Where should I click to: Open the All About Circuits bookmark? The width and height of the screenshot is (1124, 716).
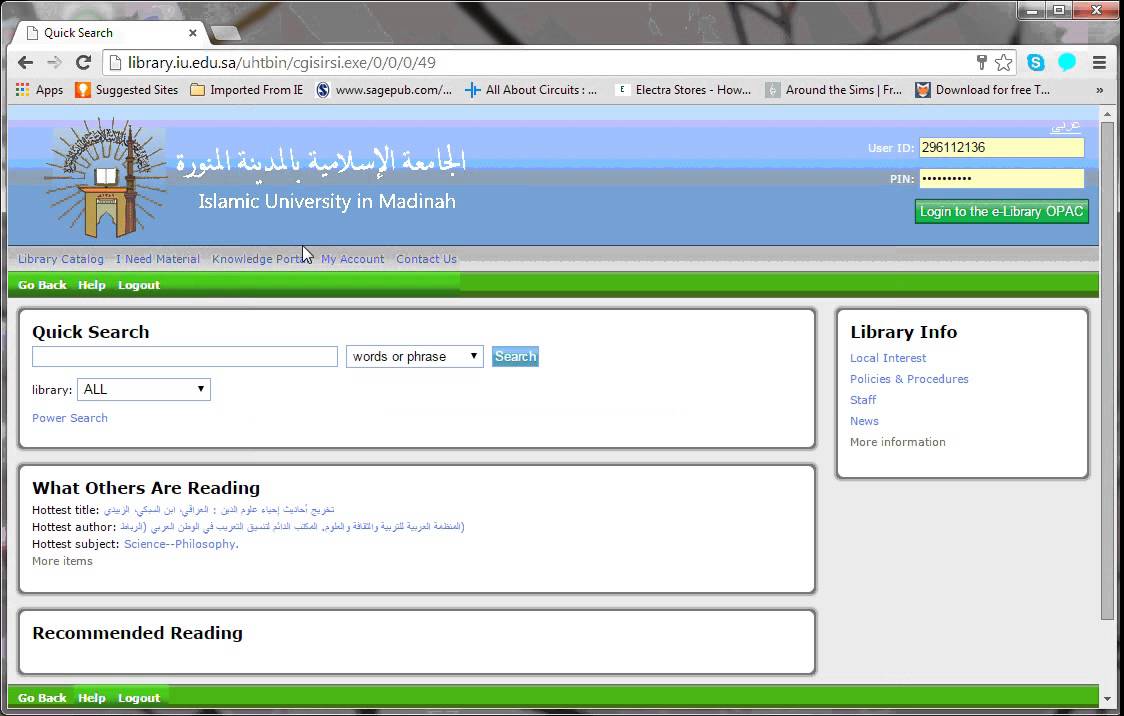click(x=531, y=90)
